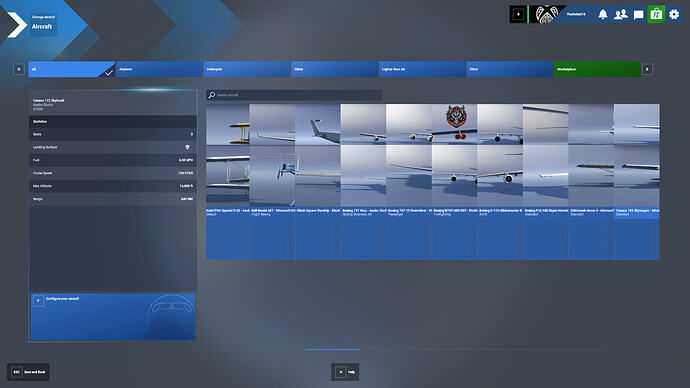Select the rightmost Cessna Skywagon thumbnail
690x388 pixels.
pyautogui.click(x=637, y=181)
